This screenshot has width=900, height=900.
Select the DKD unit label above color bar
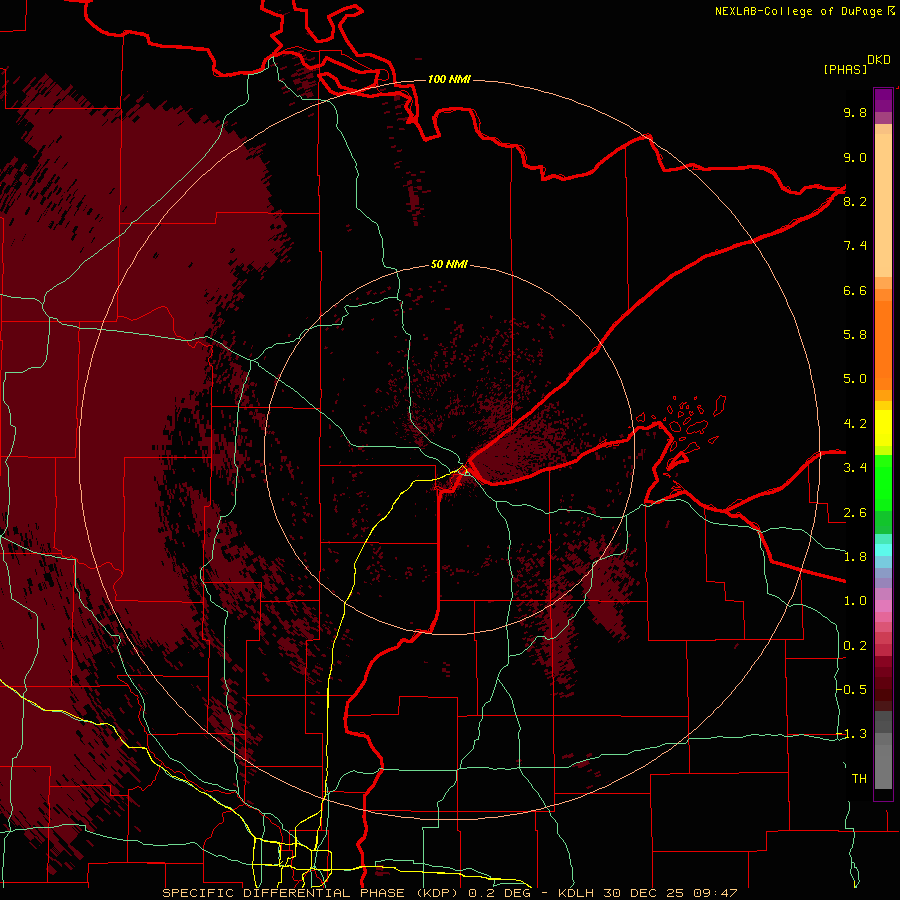pyautogui.click(x=879, y=60)
